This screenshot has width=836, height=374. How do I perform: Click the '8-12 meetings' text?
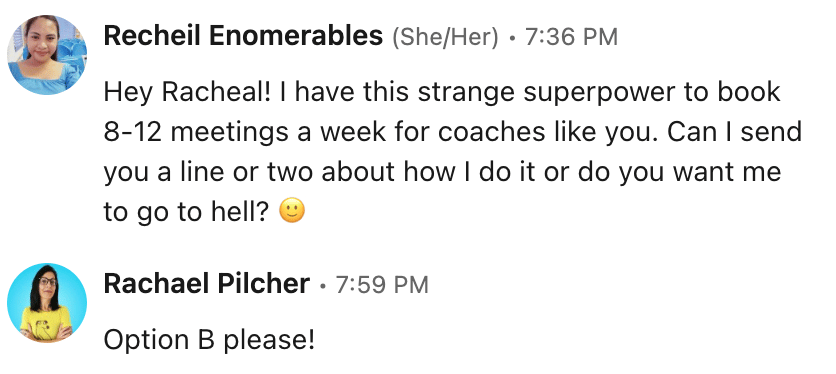[x=197, y=132]
